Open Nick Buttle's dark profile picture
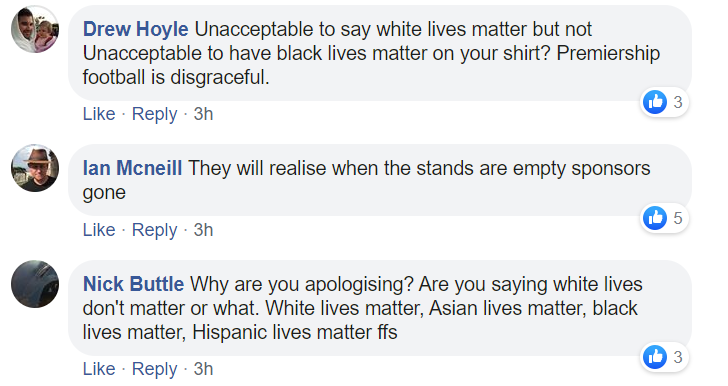Screen dimensions: 728x386 coord(35,284)
